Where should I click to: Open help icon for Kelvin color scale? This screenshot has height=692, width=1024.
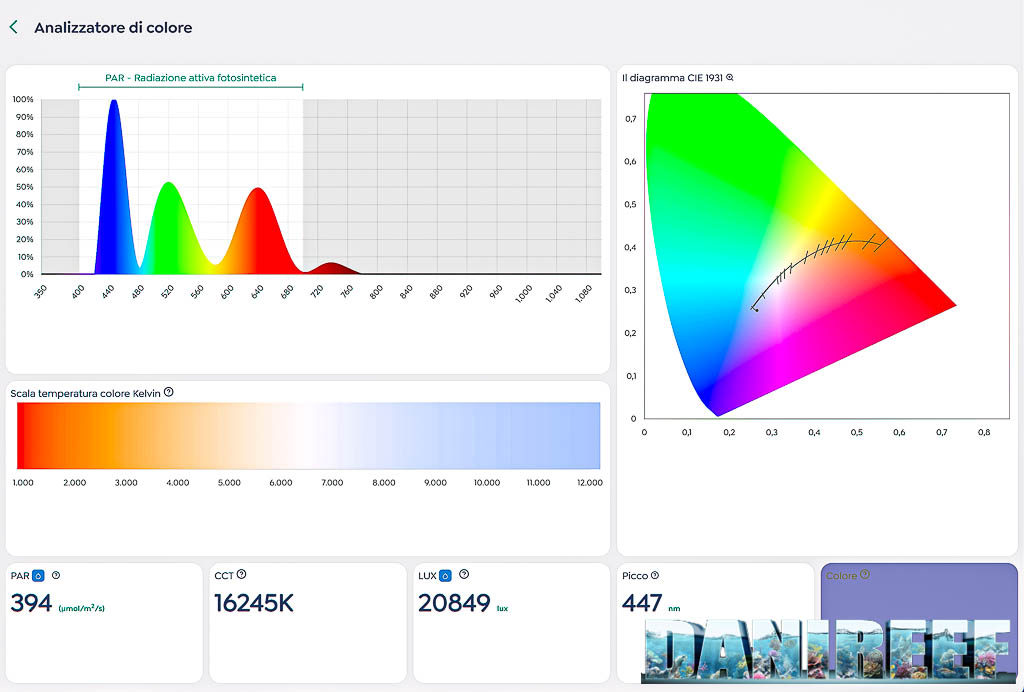click(x=168, y=393)
